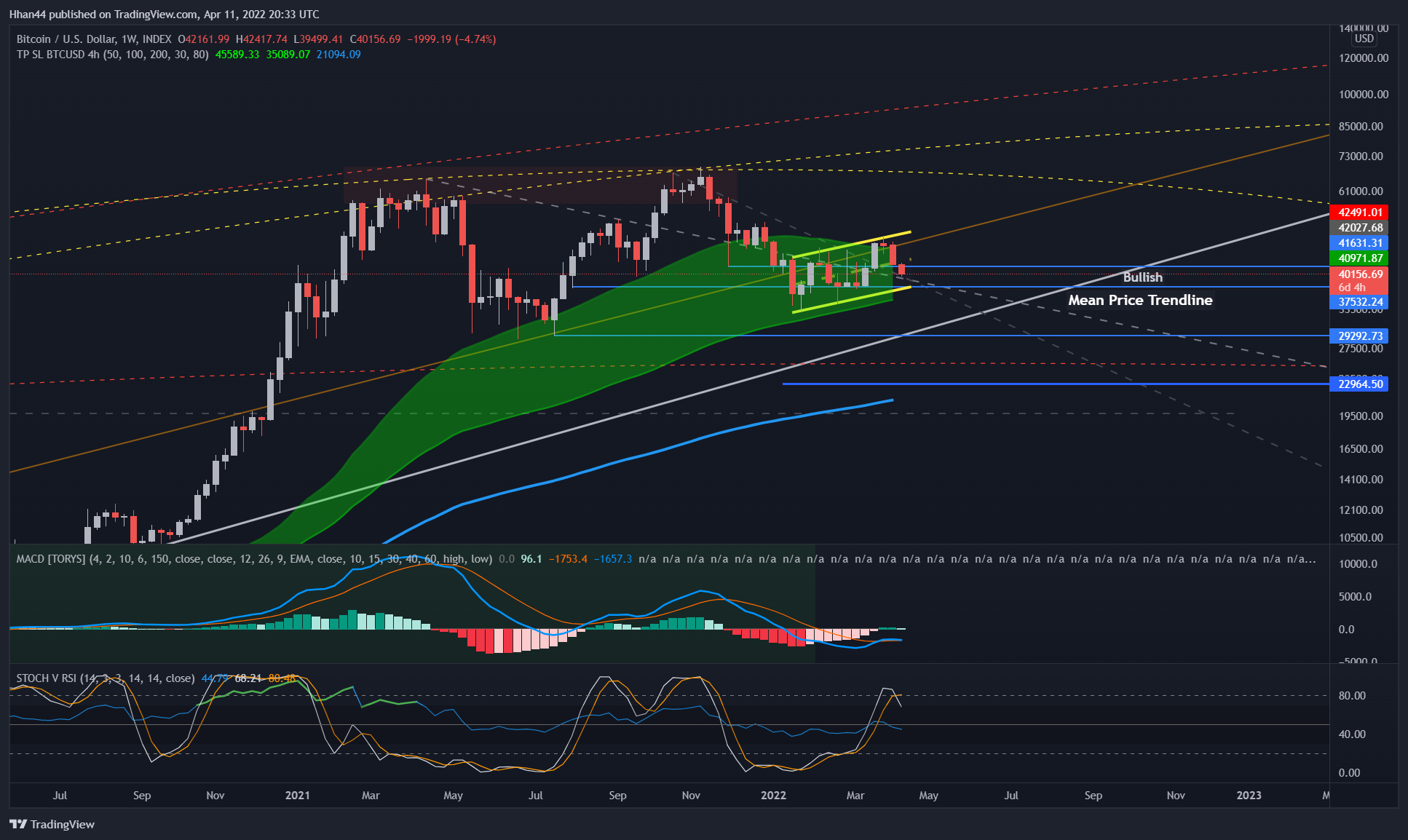Click the 2022 label on the time axis
Screen dimensions: 1408x840
click(x=773, y=796)
